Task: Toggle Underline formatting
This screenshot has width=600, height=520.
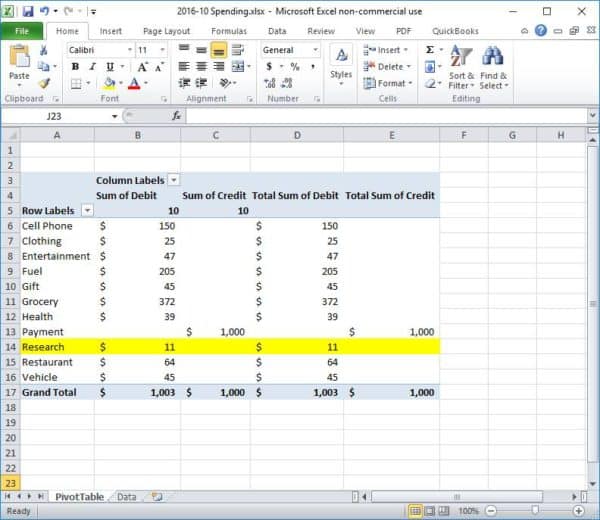Action: [110, 67]
